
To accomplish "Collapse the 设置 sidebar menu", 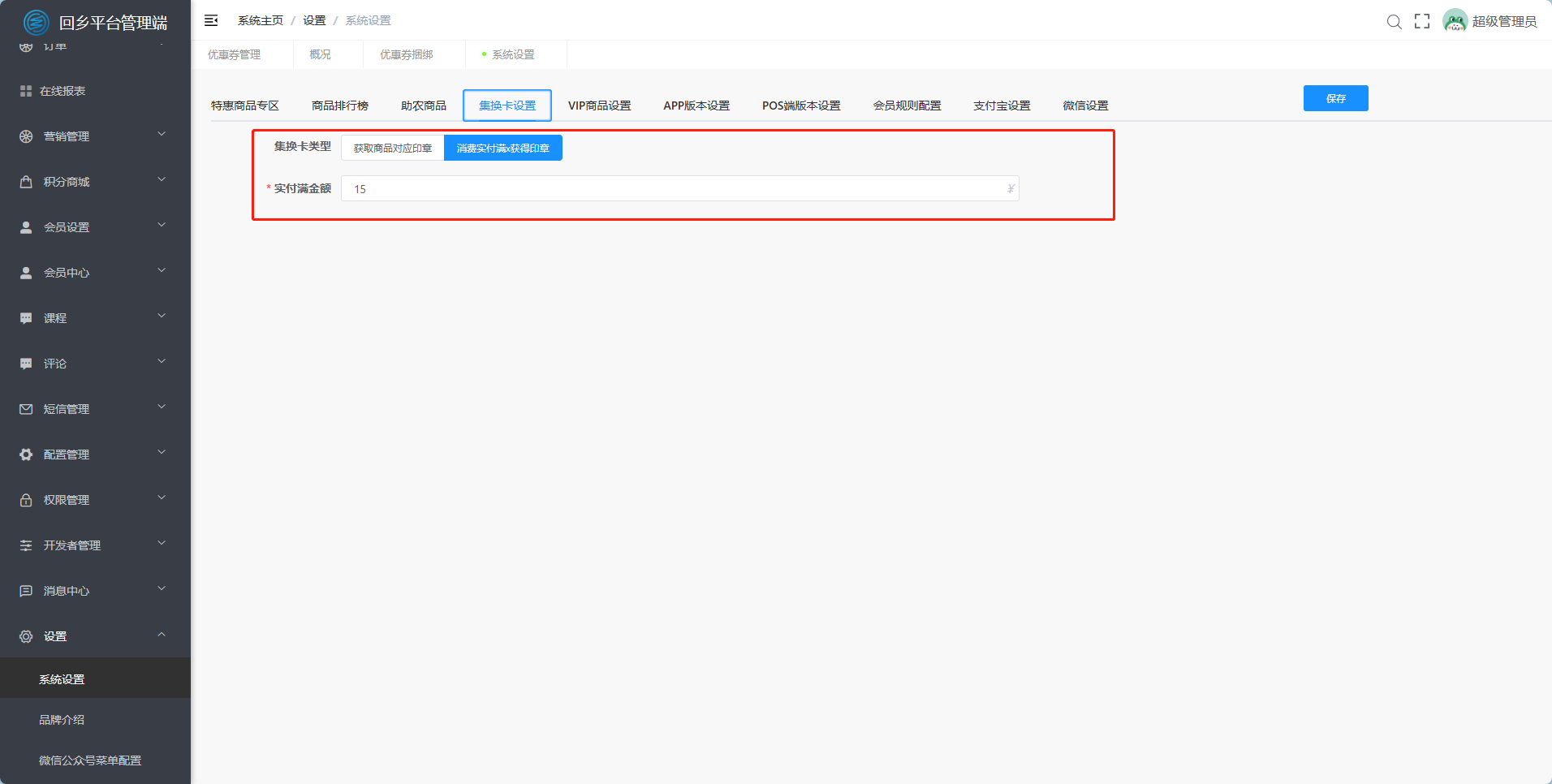I will [x=95, y=636].
